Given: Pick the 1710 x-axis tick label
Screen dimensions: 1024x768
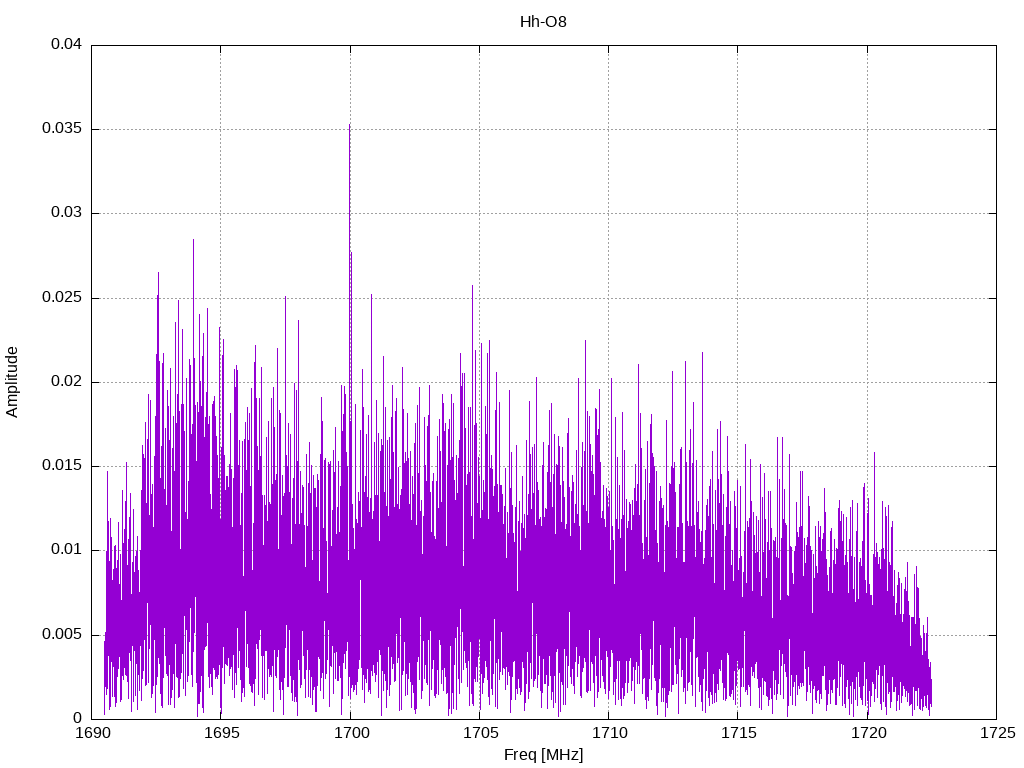Looking at the screenshot, I should 609,733.
